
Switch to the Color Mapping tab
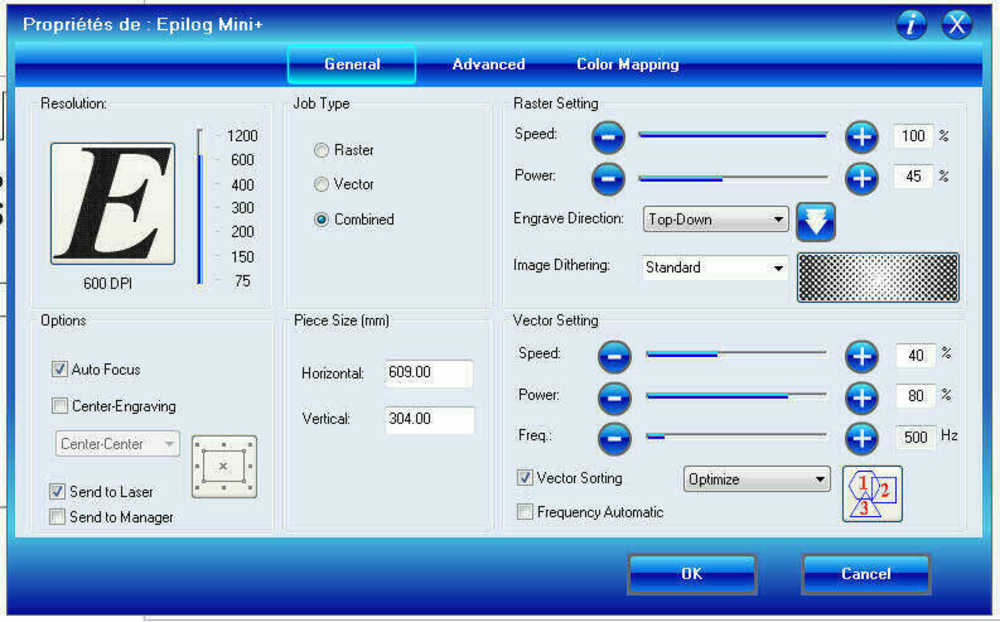628,64
